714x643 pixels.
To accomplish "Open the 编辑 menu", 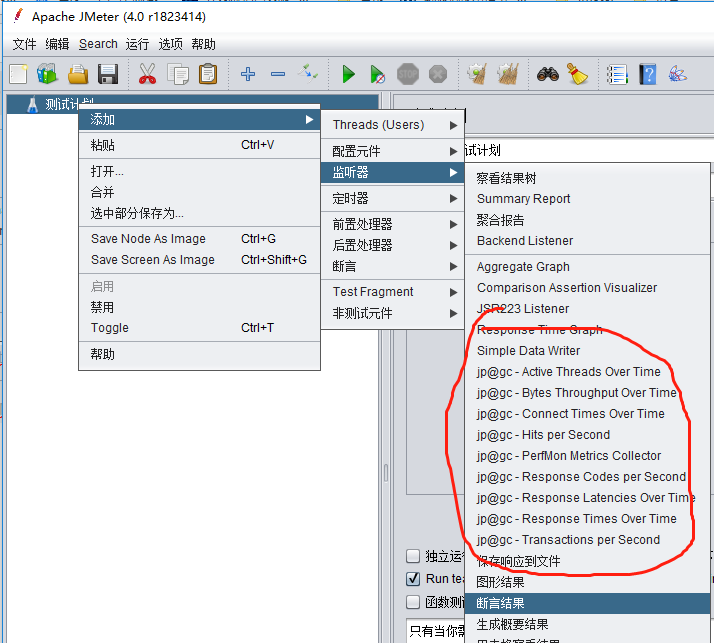I will (x=57, y=44).
